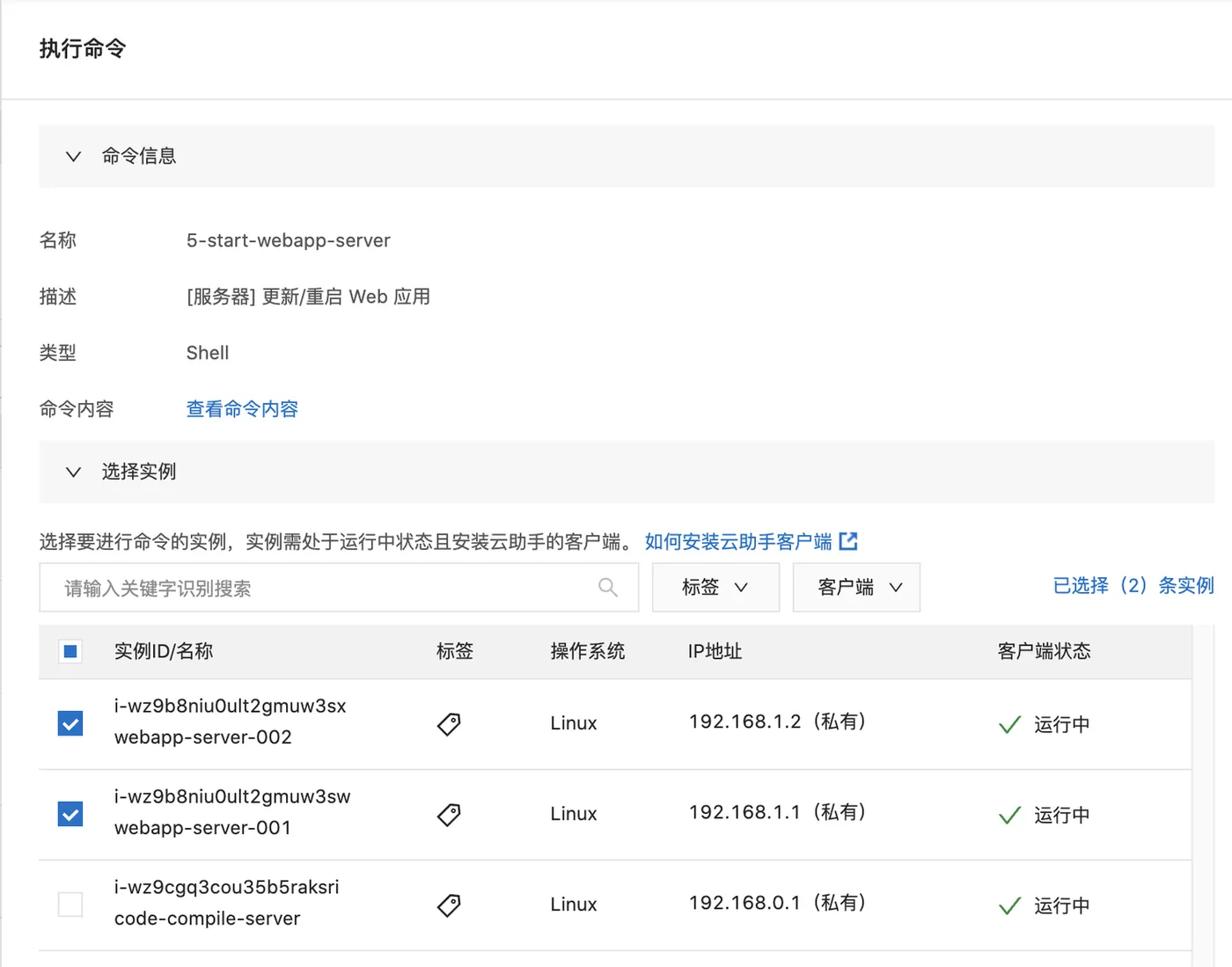1232x967 pixels.
Task: Focus the keyword search input field
Action: coord(339,587)
